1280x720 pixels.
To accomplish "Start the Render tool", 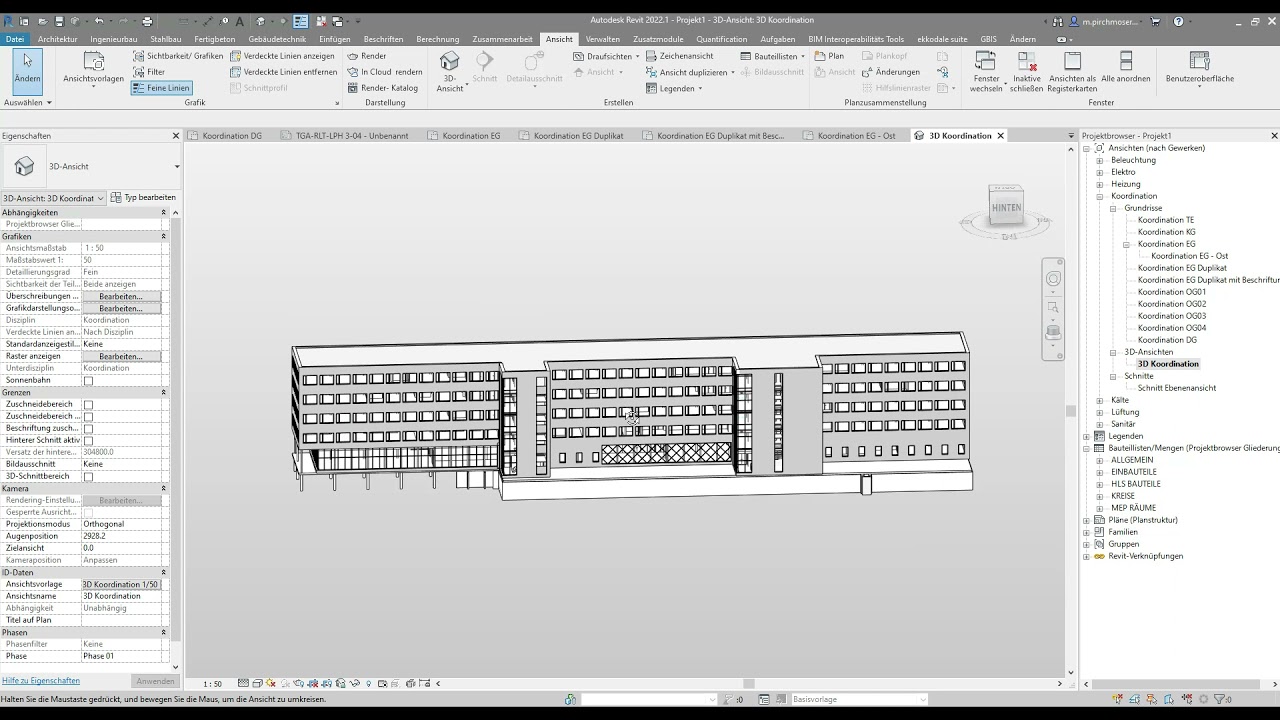I will tap(367, 56).
